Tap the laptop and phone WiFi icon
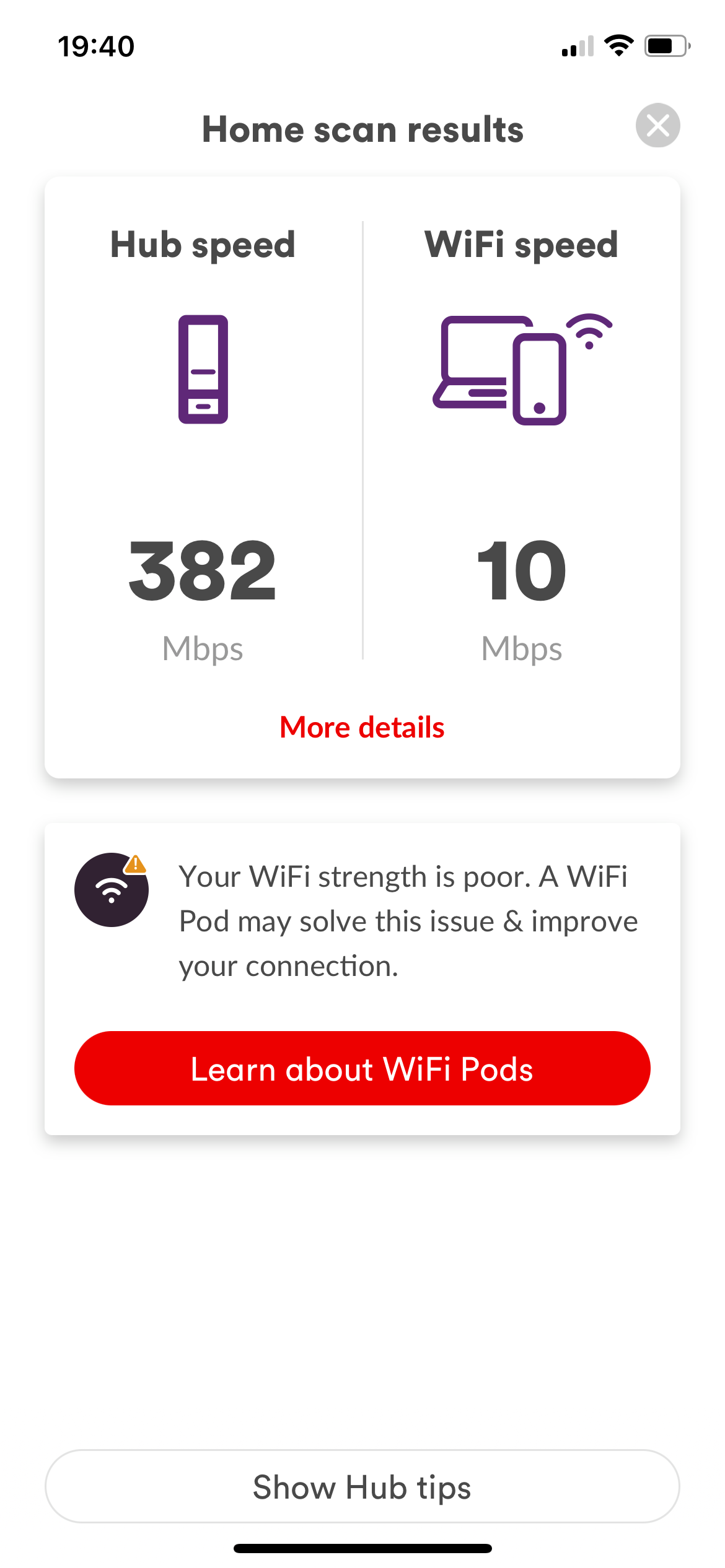 point(522,369)
